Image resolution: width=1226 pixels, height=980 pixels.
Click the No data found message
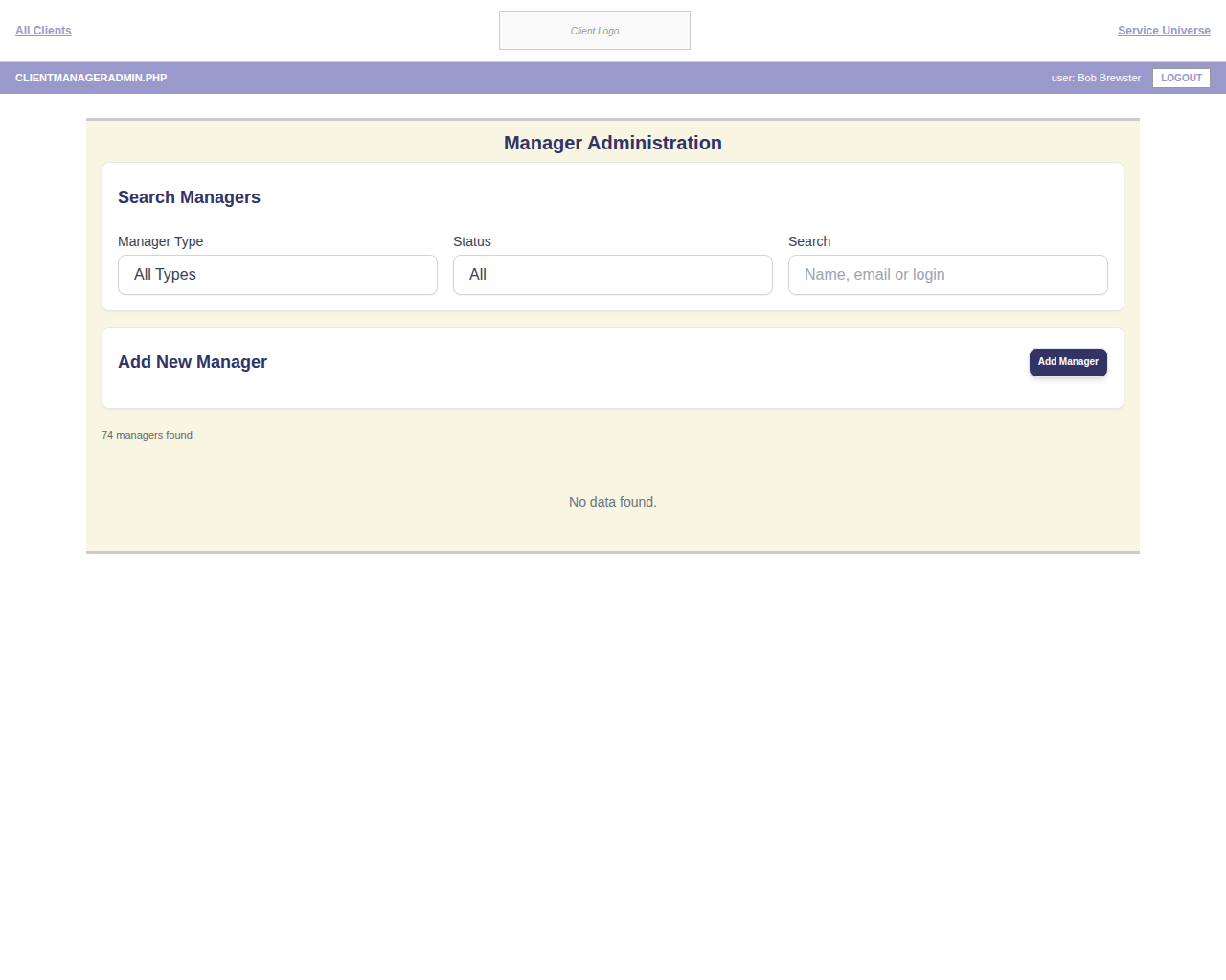[613, 502]
